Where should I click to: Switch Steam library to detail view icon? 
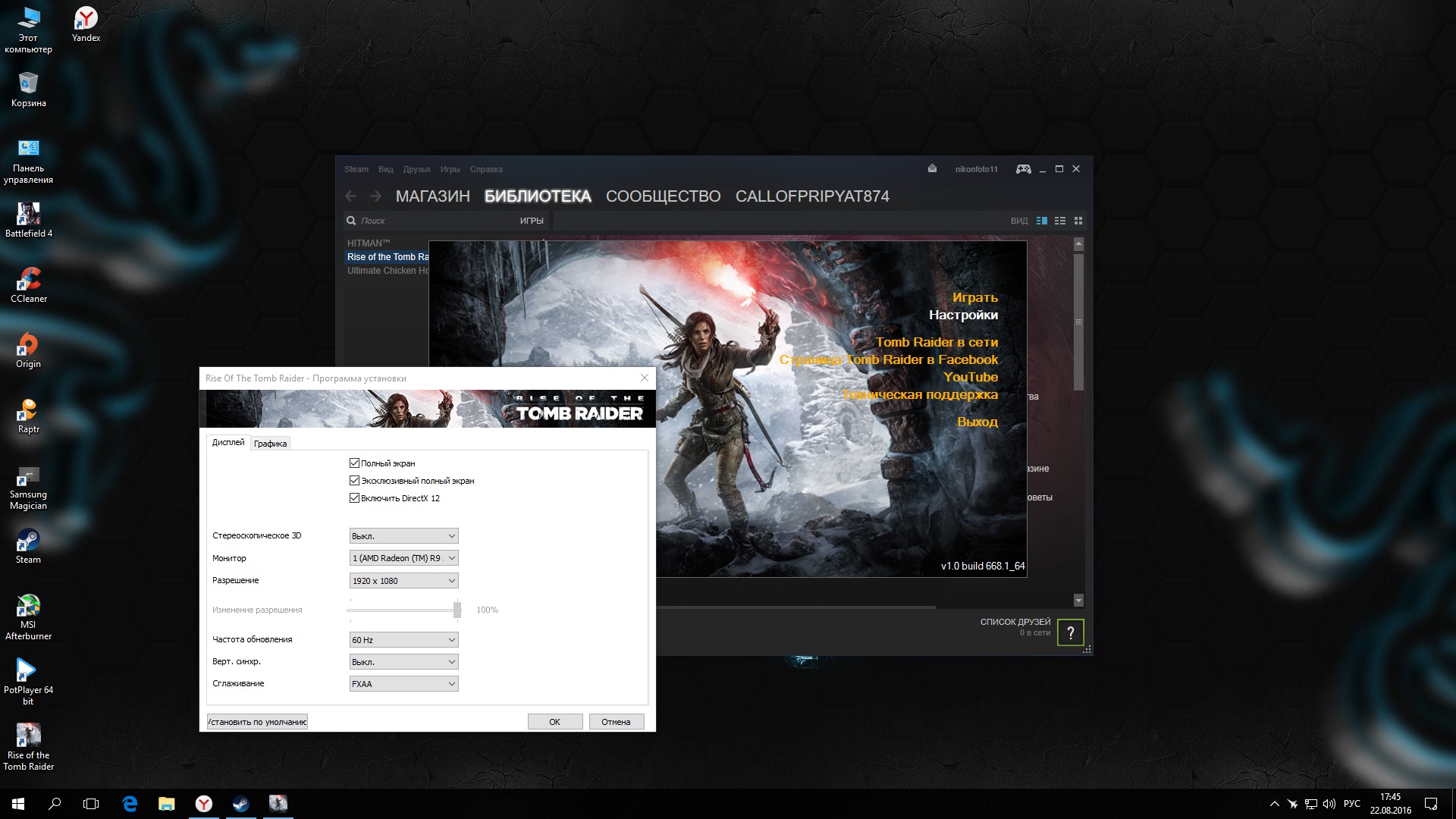click(1042, 221)
